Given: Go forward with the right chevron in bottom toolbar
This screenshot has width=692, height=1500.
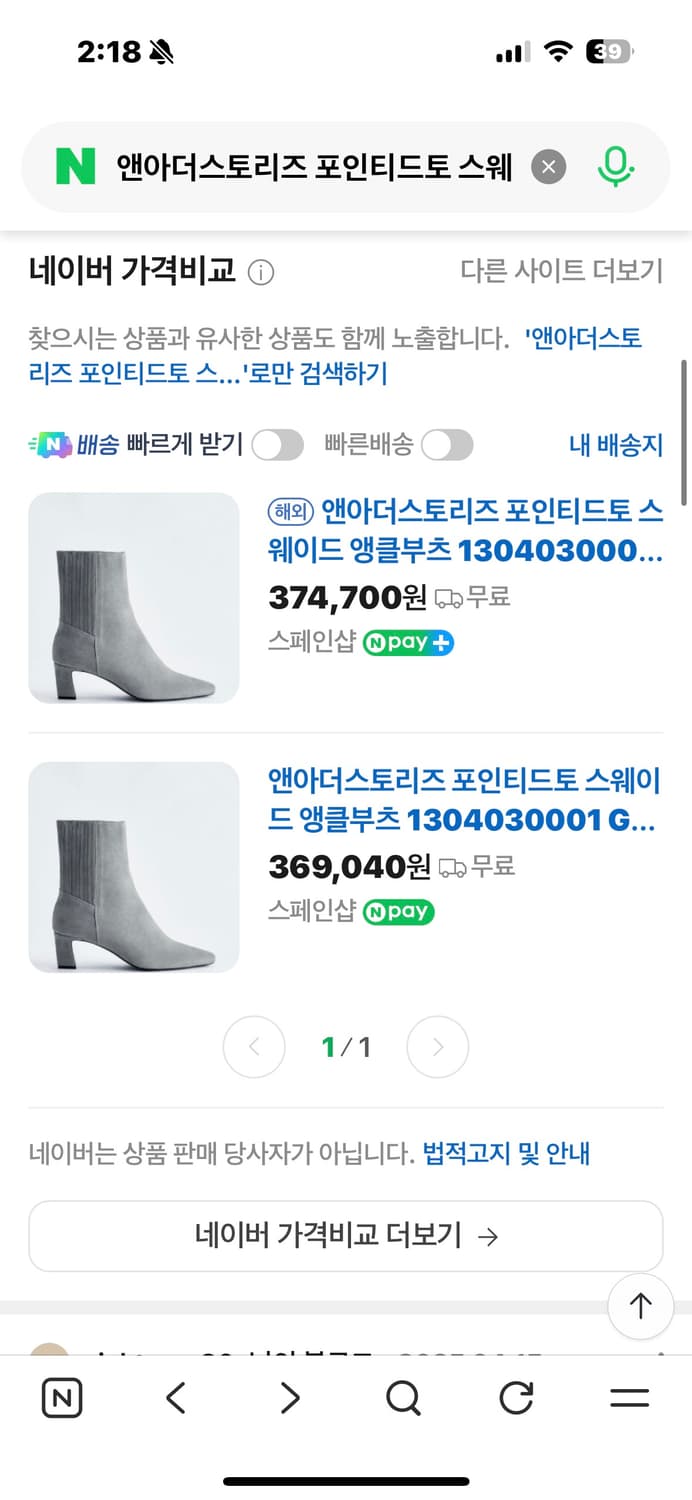Looking at the screenshot, I should click(x=288, y=1399).
